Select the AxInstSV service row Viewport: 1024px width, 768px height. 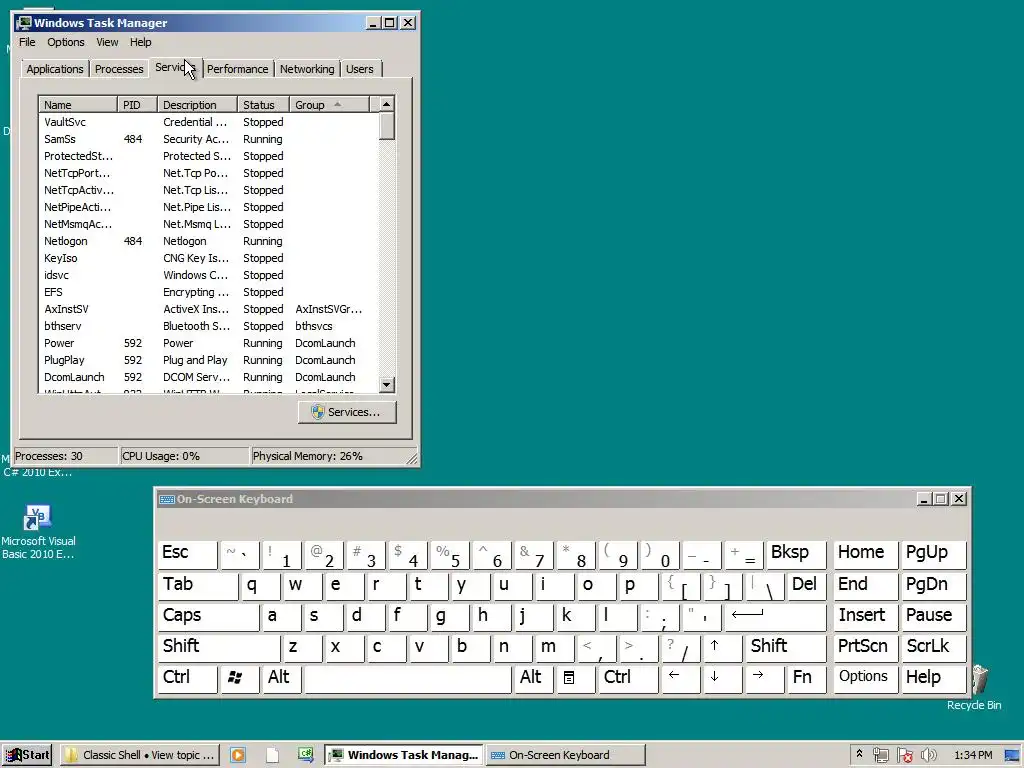pos(208,309)
